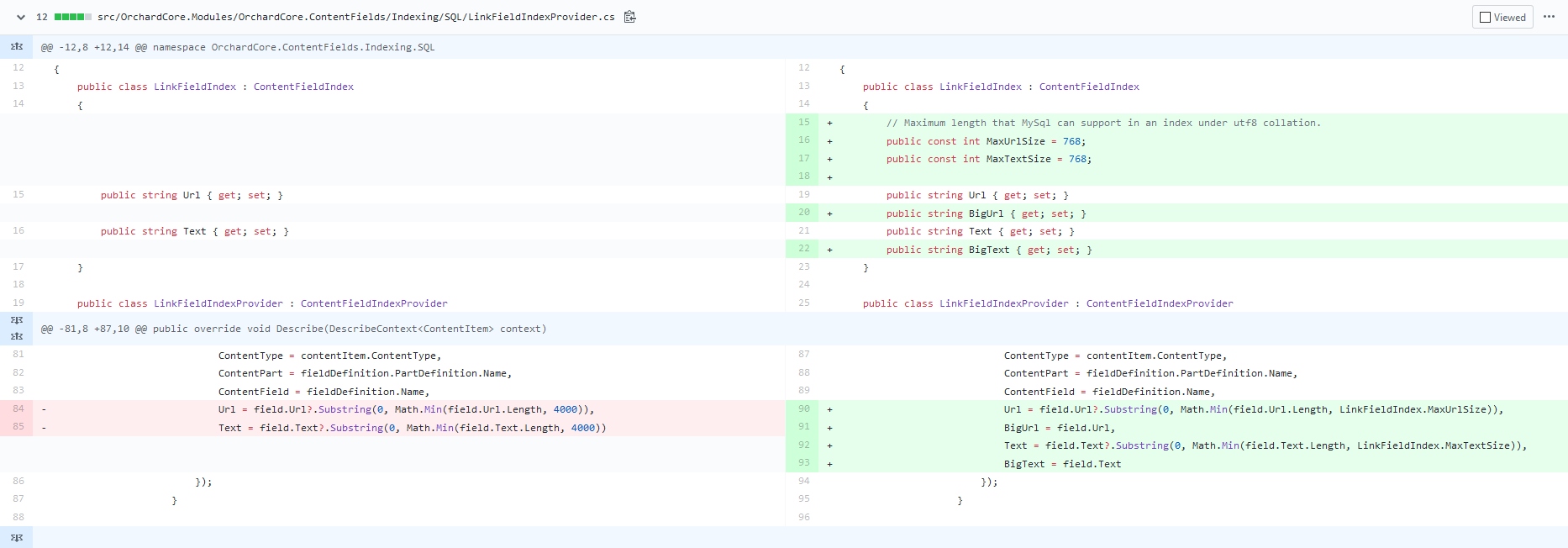Image resolution: width=1568 pixels, height=548 pixels.
Task: Click line number 20 beside the BigUrl property
Action: 803,213
